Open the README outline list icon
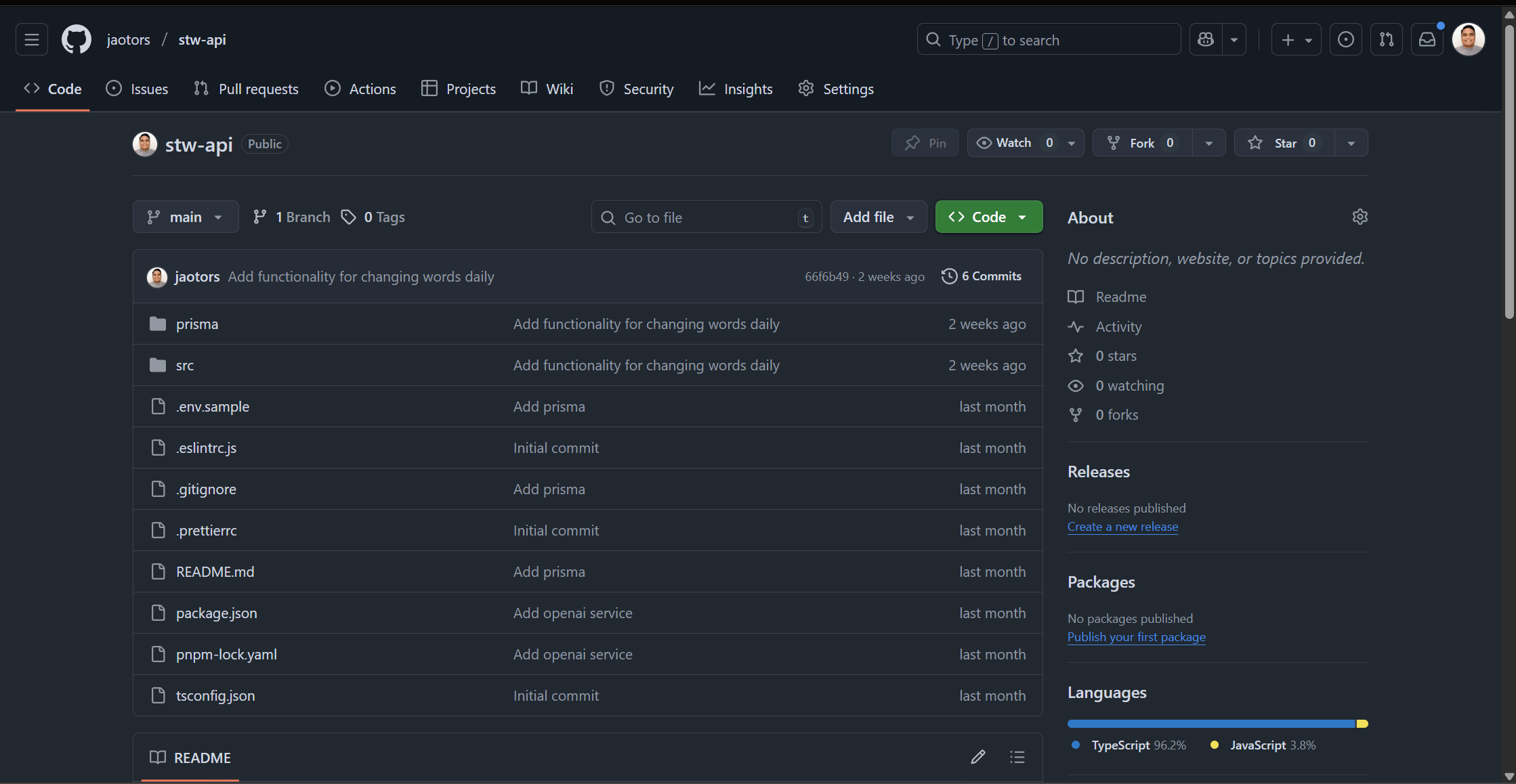The image size is (1516, 784). [1017, 757]
